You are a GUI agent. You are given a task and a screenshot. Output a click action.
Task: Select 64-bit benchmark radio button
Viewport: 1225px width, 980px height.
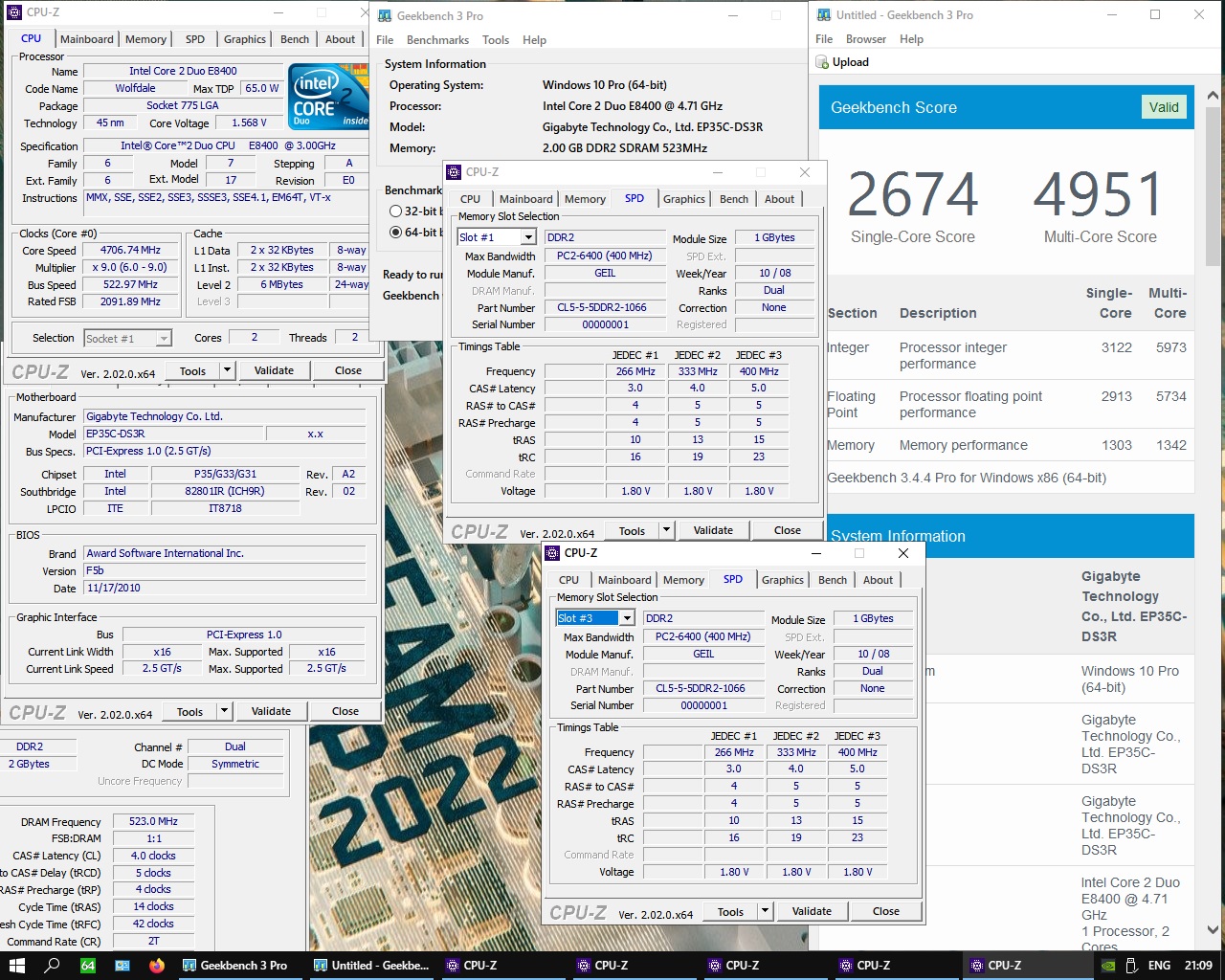[396, 233]
